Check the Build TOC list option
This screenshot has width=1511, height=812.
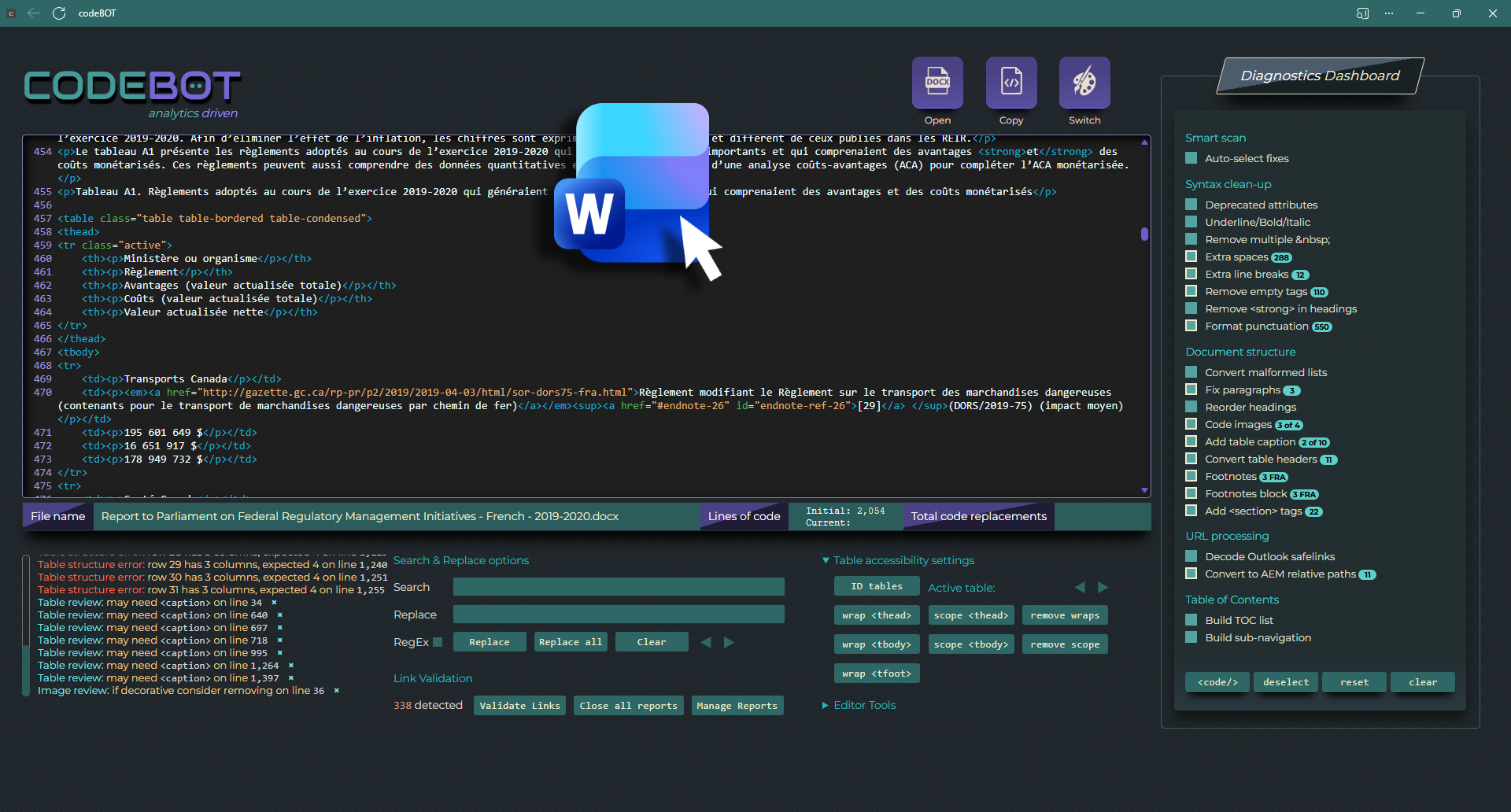[x=1191, y=620]
